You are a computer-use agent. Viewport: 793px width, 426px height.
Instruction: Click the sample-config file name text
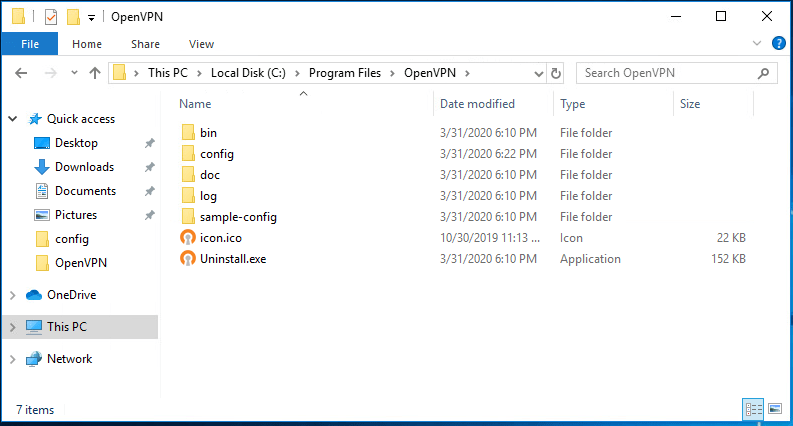pyautogui.click(x=238, y=217)
